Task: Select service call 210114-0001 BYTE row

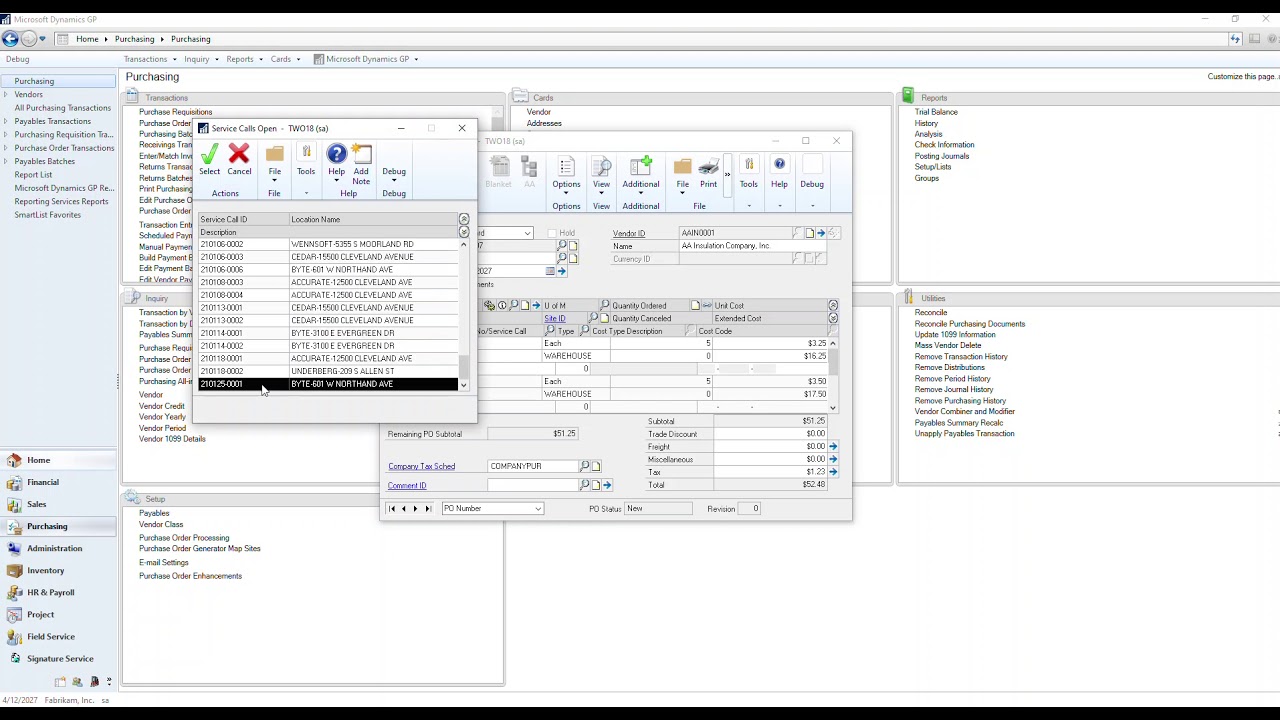Action: 328,333
